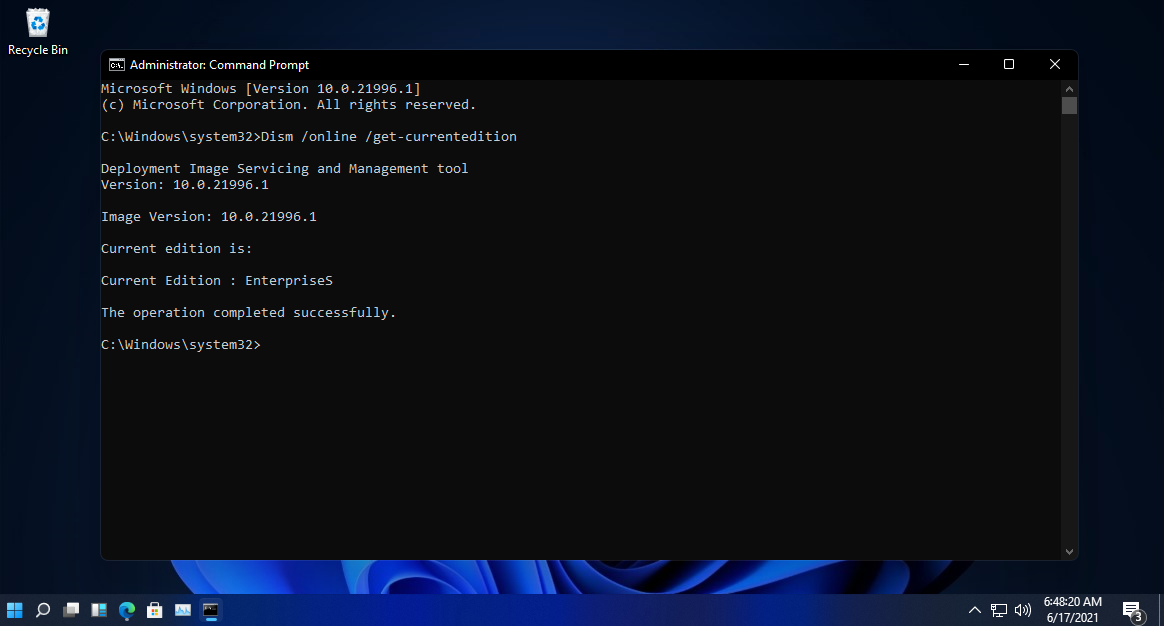Open Recycle Bin desktop icon
The width and height of the screenshot is (1164, 626).
click(38, 32)
